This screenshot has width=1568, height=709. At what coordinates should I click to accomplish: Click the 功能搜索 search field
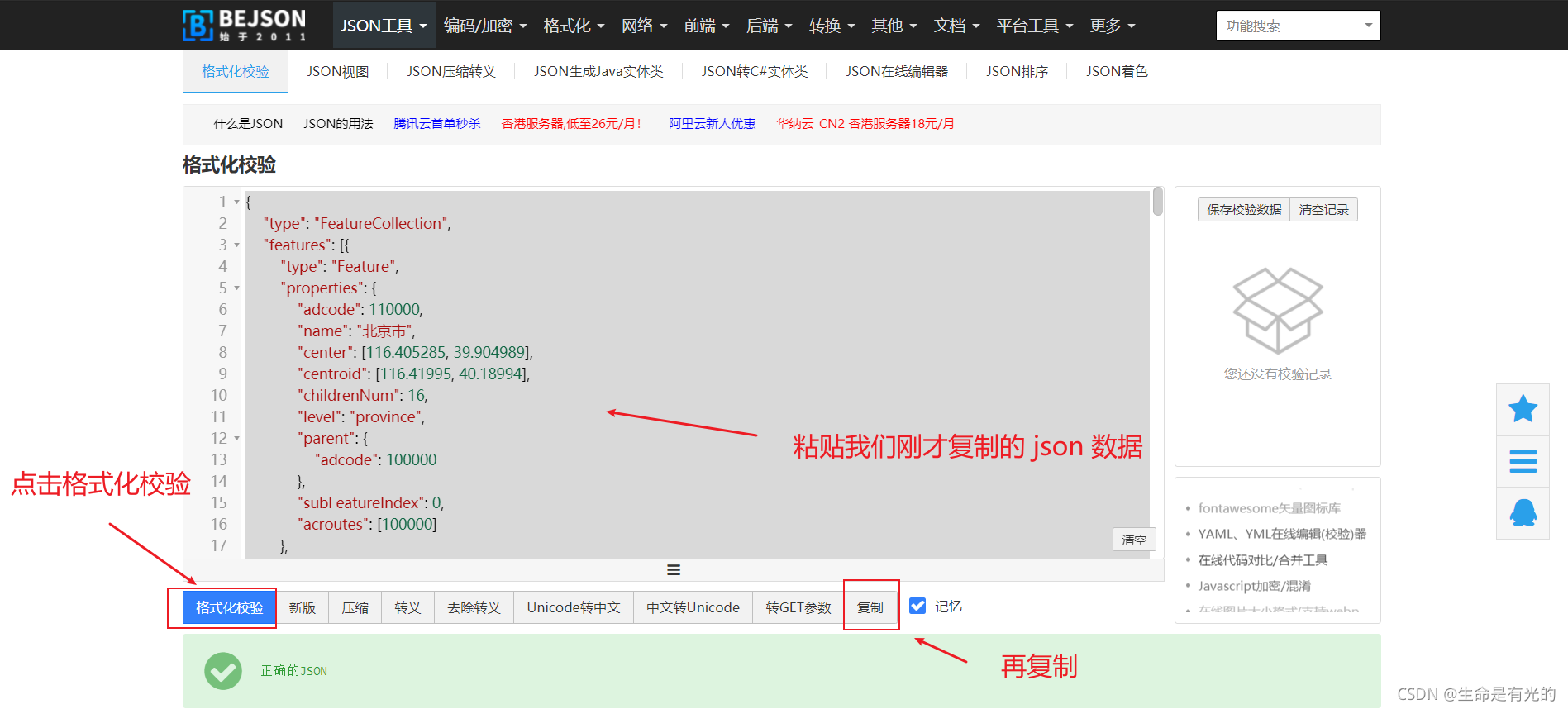point(1298,26)
